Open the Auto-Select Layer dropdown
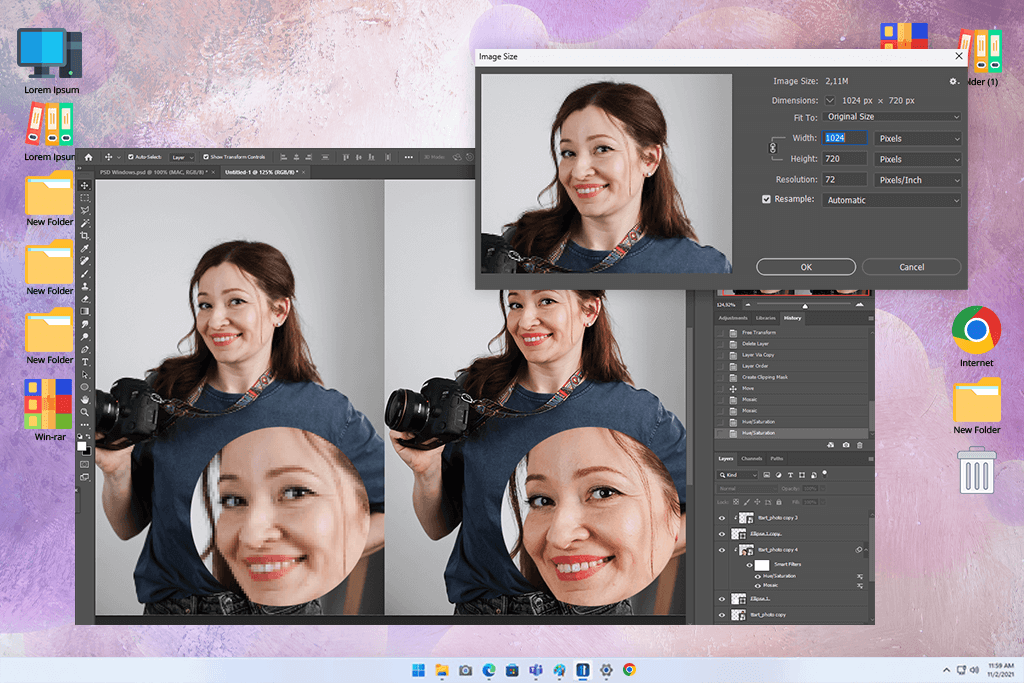This screenshot has height=683, width=1024. click(x=182, y=157)
